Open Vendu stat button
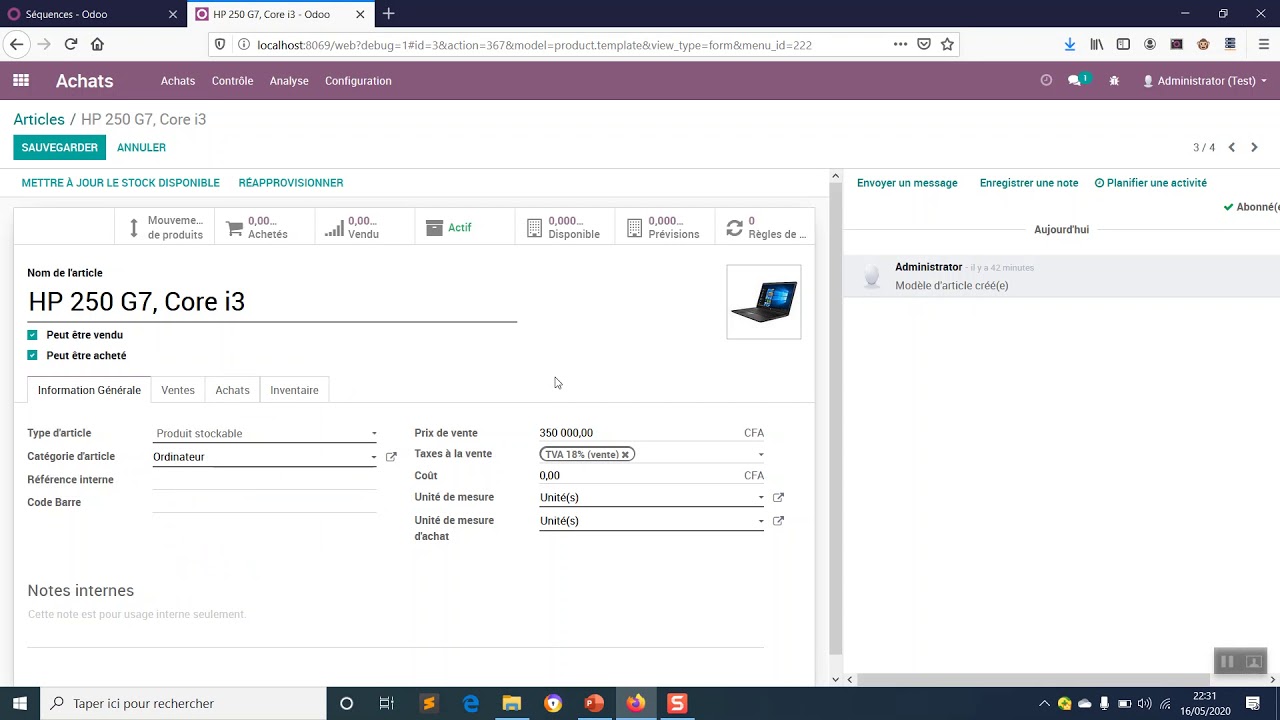Image resolution: width=1280 pixels, height=720 pixels. 365,227
